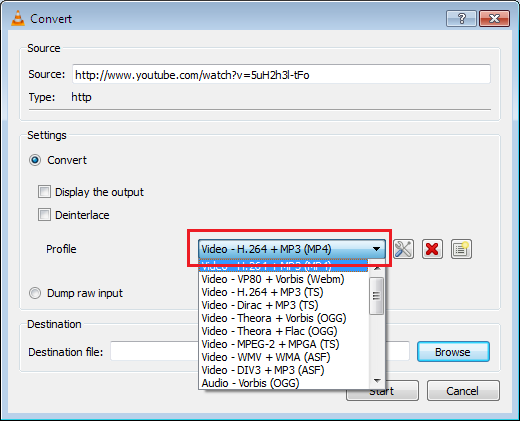This screenshot has height=421, width=520.
Task: Collapse the Profile dropdown combo box
Action: (x=292, y=249)
